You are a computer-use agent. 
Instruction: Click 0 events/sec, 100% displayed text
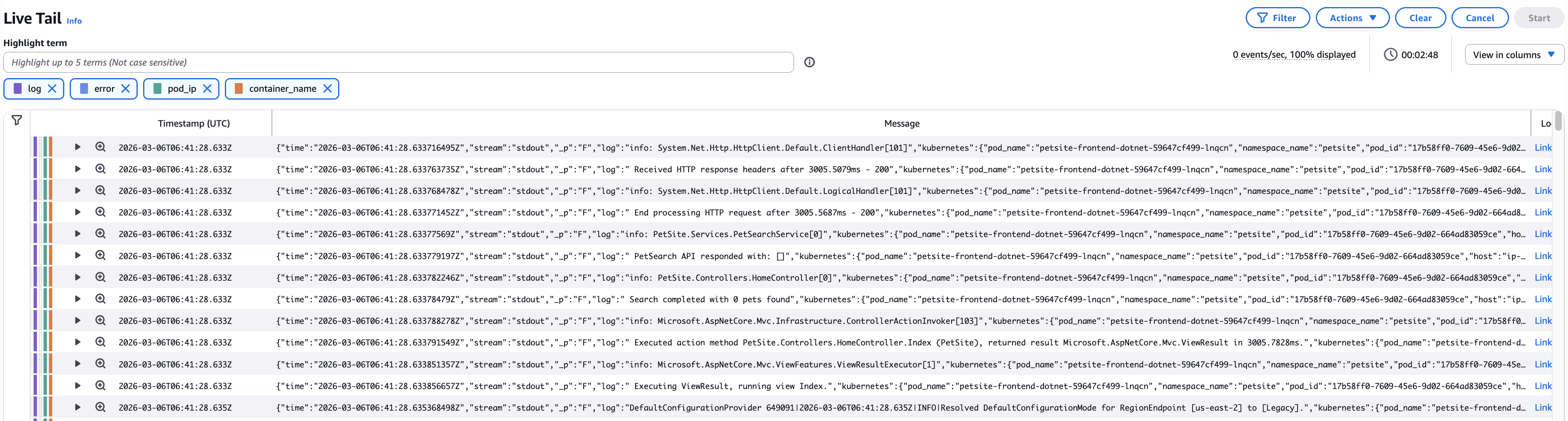[1294, 54]
